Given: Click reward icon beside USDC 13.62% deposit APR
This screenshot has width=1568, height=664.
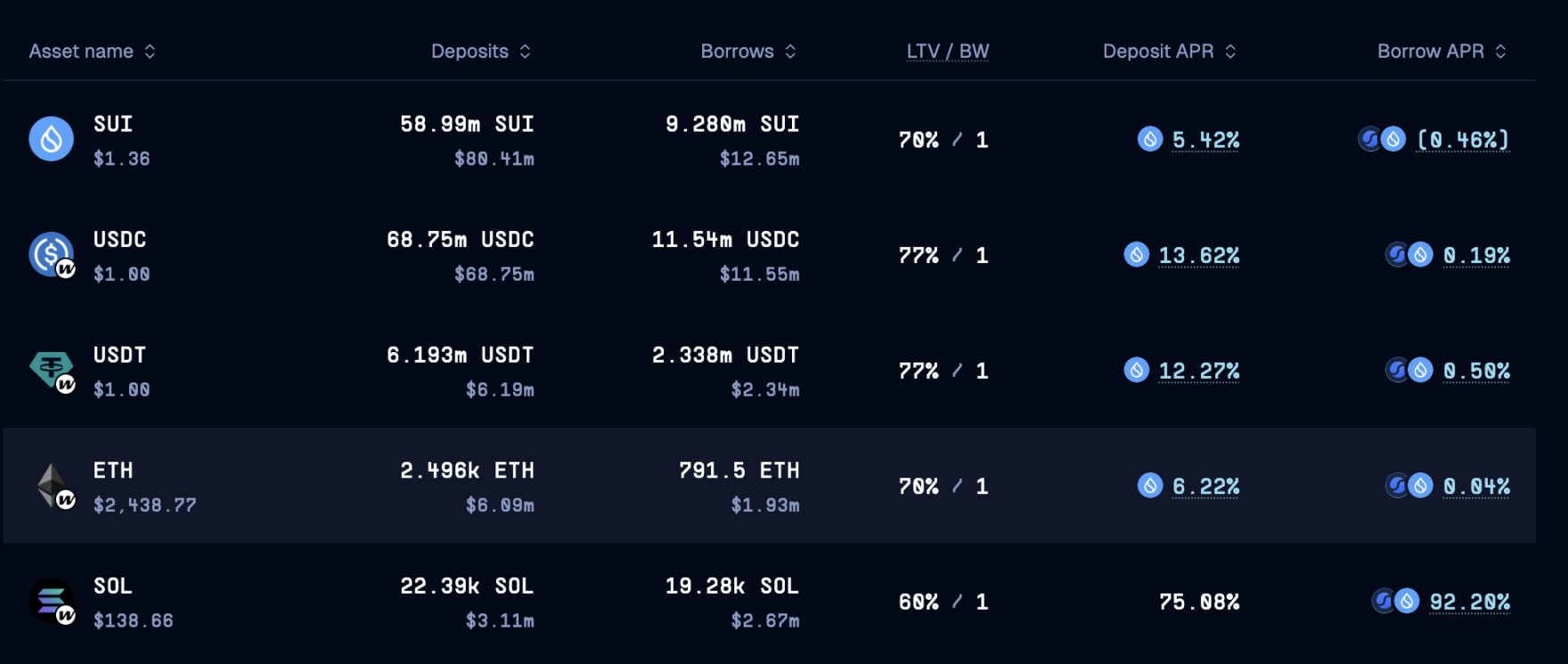Looking at the screenshot, I should (x=1137, y=255).
